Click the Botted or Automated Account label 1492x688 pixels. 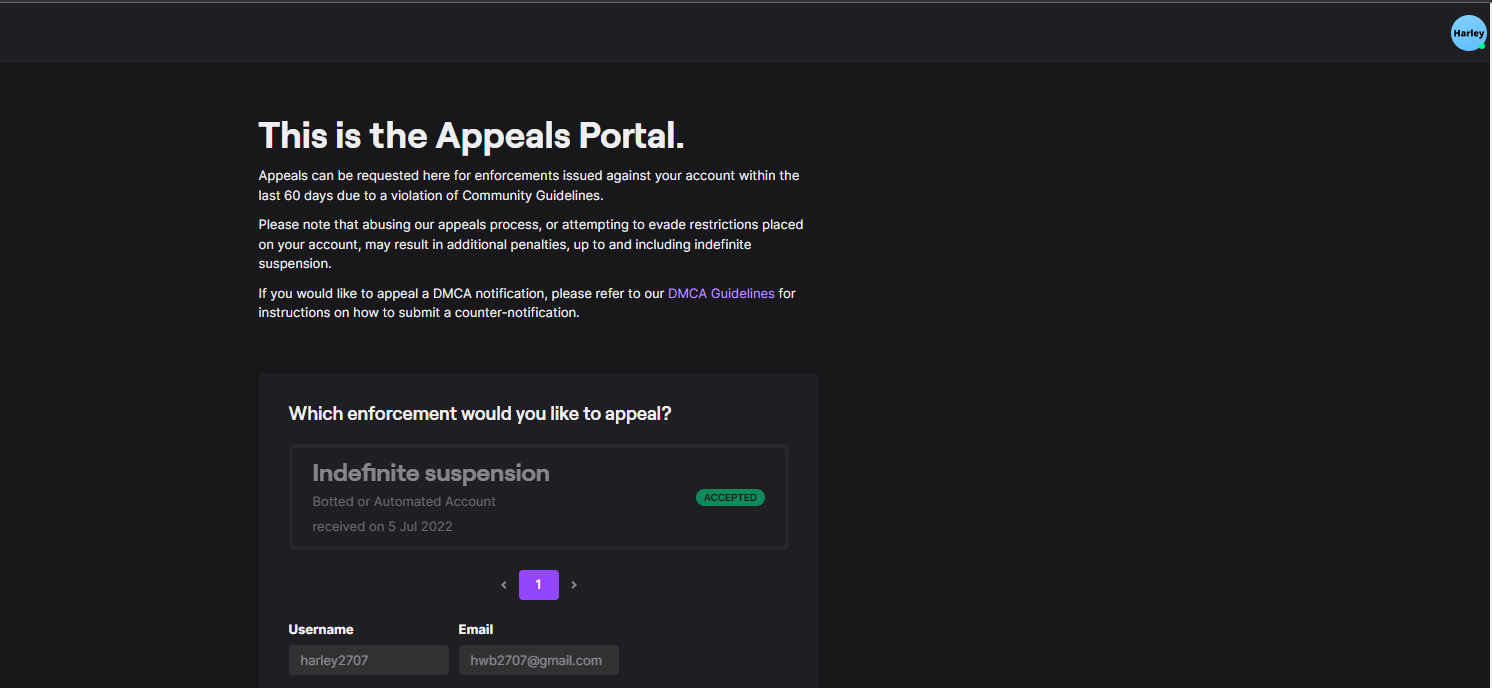click(x=404, y=501)
